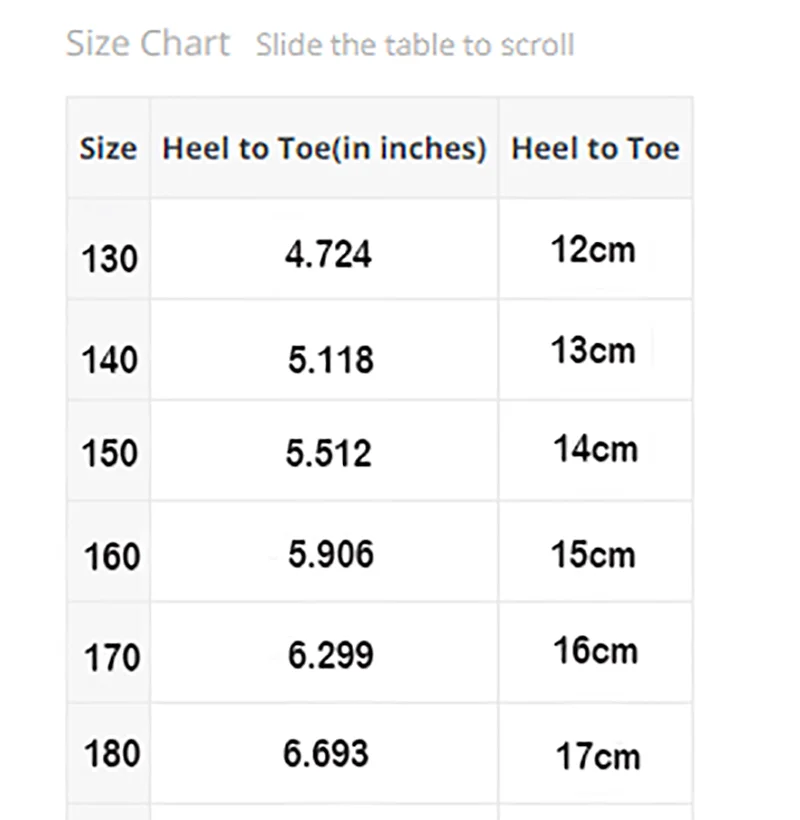Click the size 150 cell
The width and height of the screenshot is (800, 820).
pos(108,453)
